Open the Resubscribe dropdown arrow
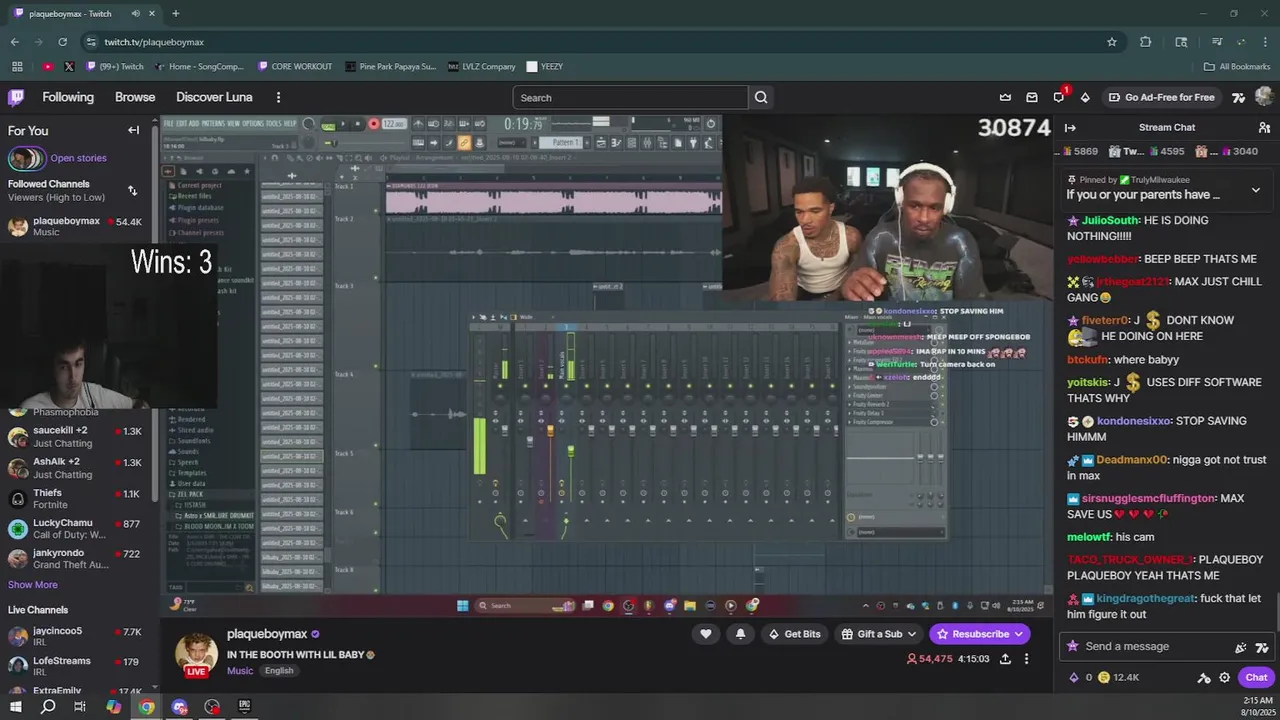Screen dimensions: 1280x720 pyautogui.click(x=1018, y=633)
